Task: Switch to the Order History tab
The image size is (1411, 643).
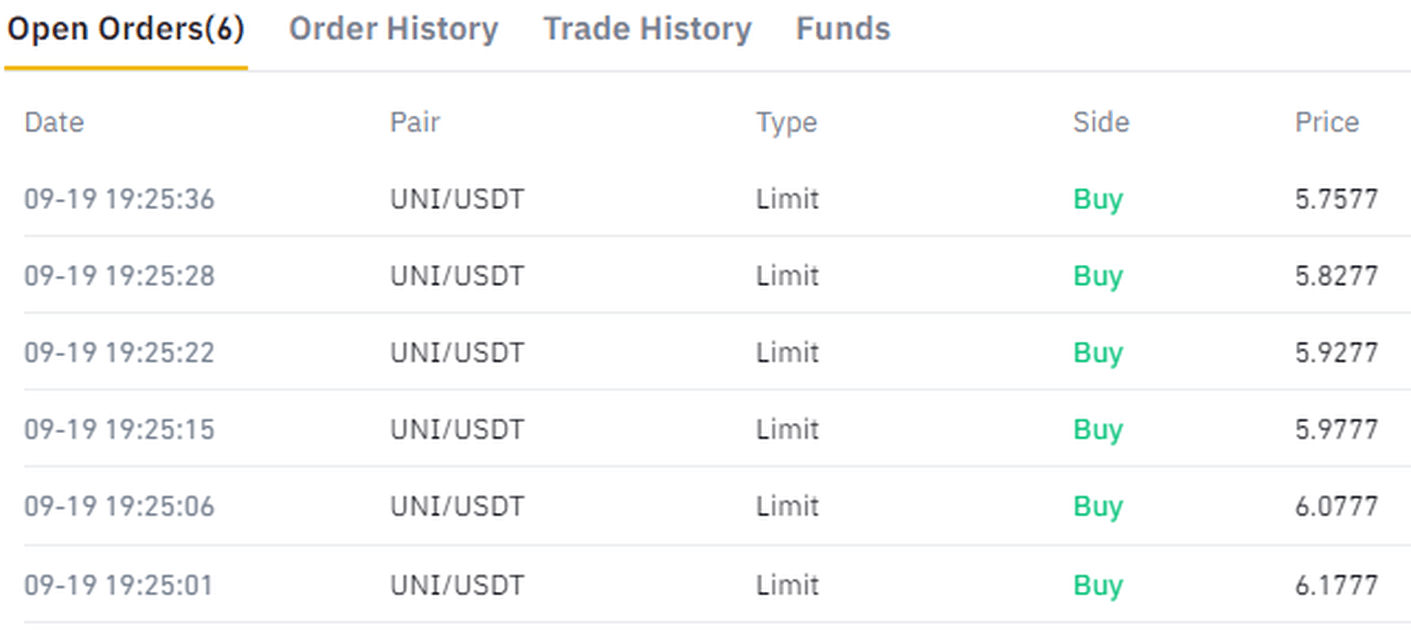Action: (x=393, y=30)
